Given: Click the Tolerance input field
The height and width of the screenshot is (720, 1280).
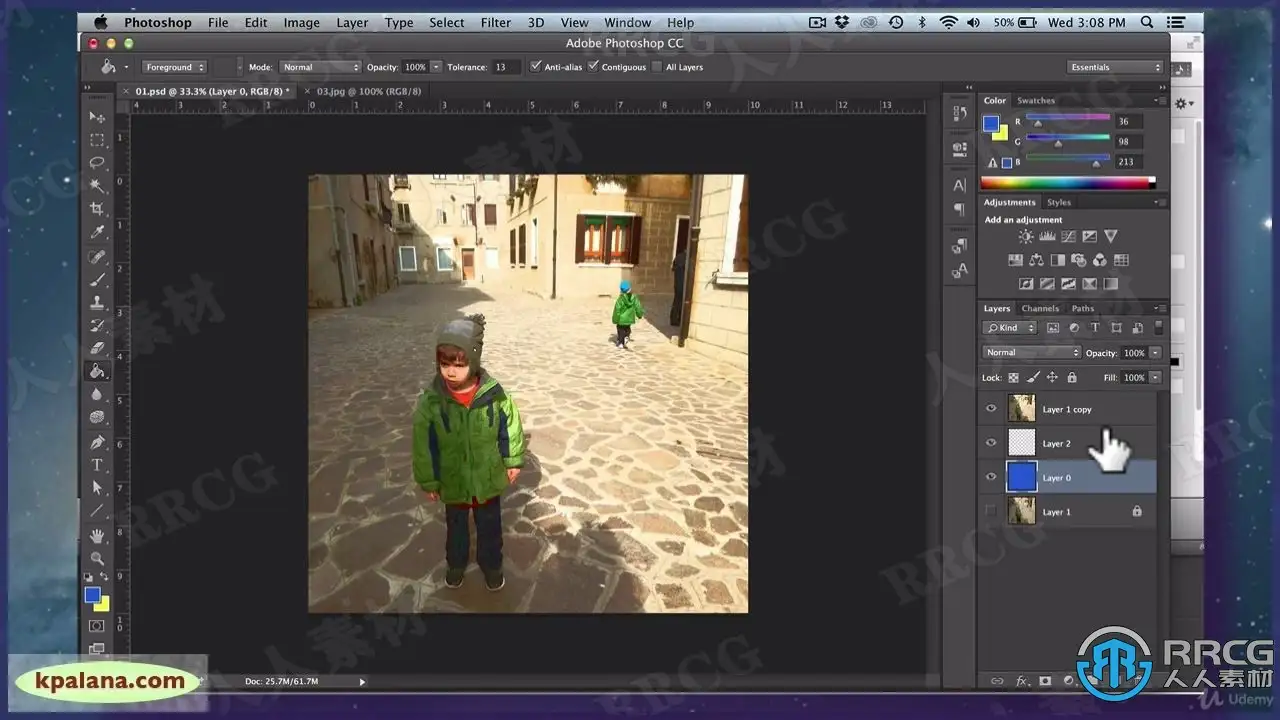Looking at the screenshot, I should [507, 67].
